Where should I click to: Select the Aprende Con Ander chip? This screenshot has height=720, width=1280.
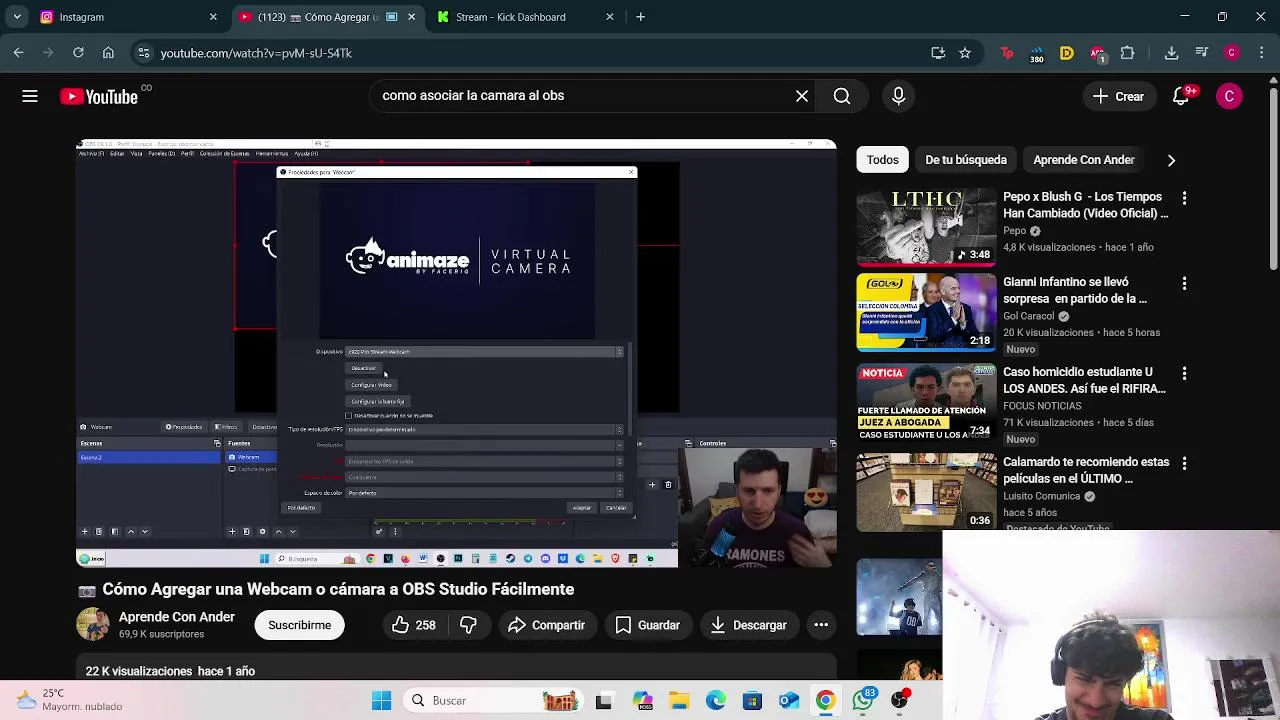(1084, 160)
